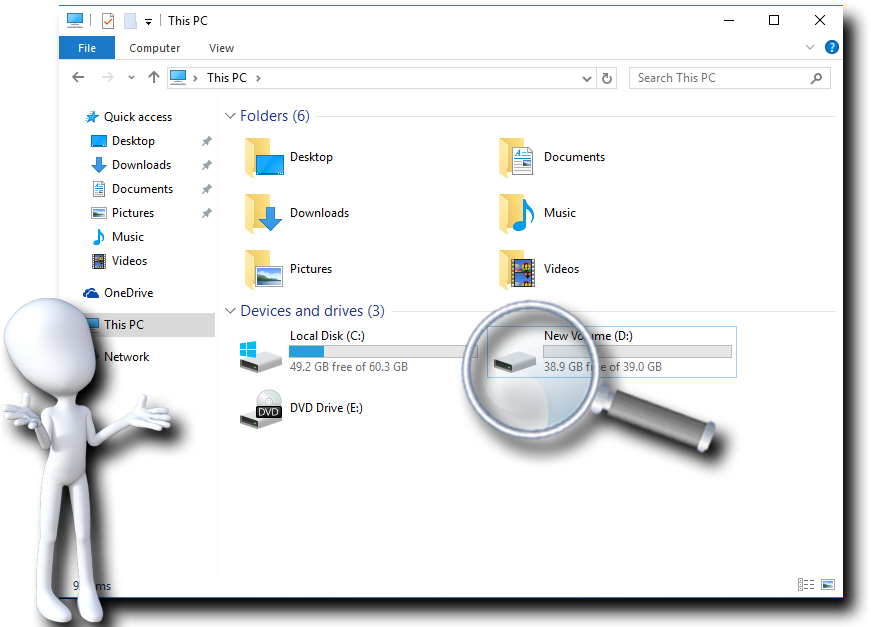
Task: Open the File menu tab
Action: (87, 48)
